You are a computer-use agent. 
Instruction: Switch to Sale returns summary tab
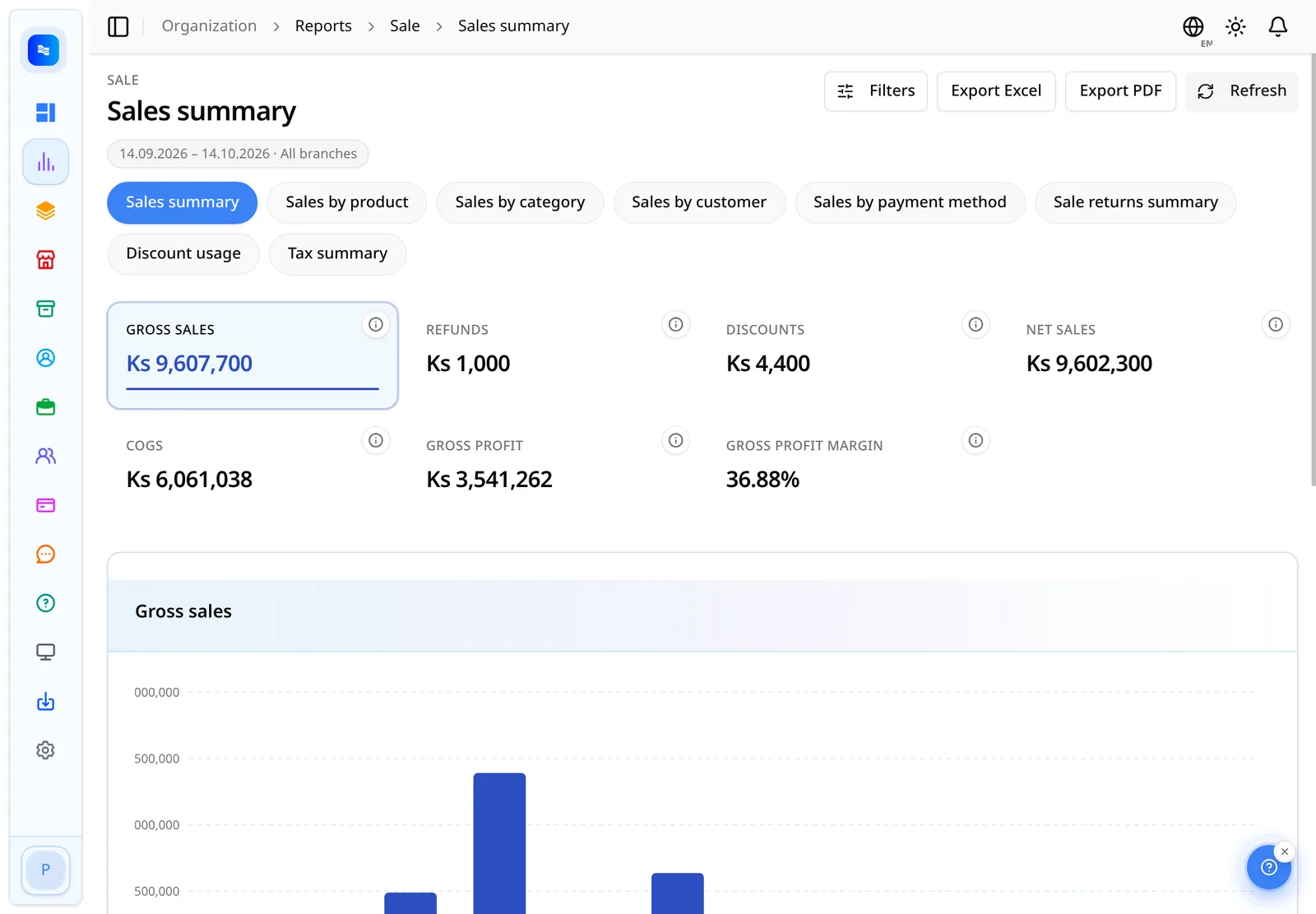coord(1136,202)
